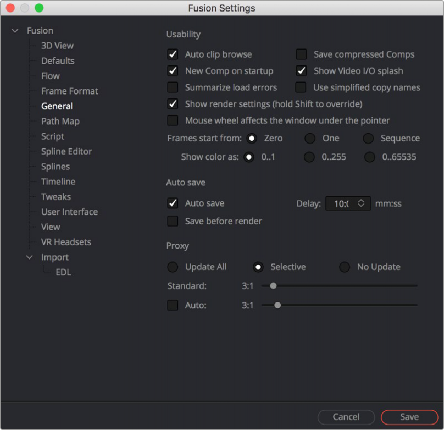Image resolution: width=444 pixels, height=430 pixels.
Task: Save the Fusion settings
Action: pos(409,417)
